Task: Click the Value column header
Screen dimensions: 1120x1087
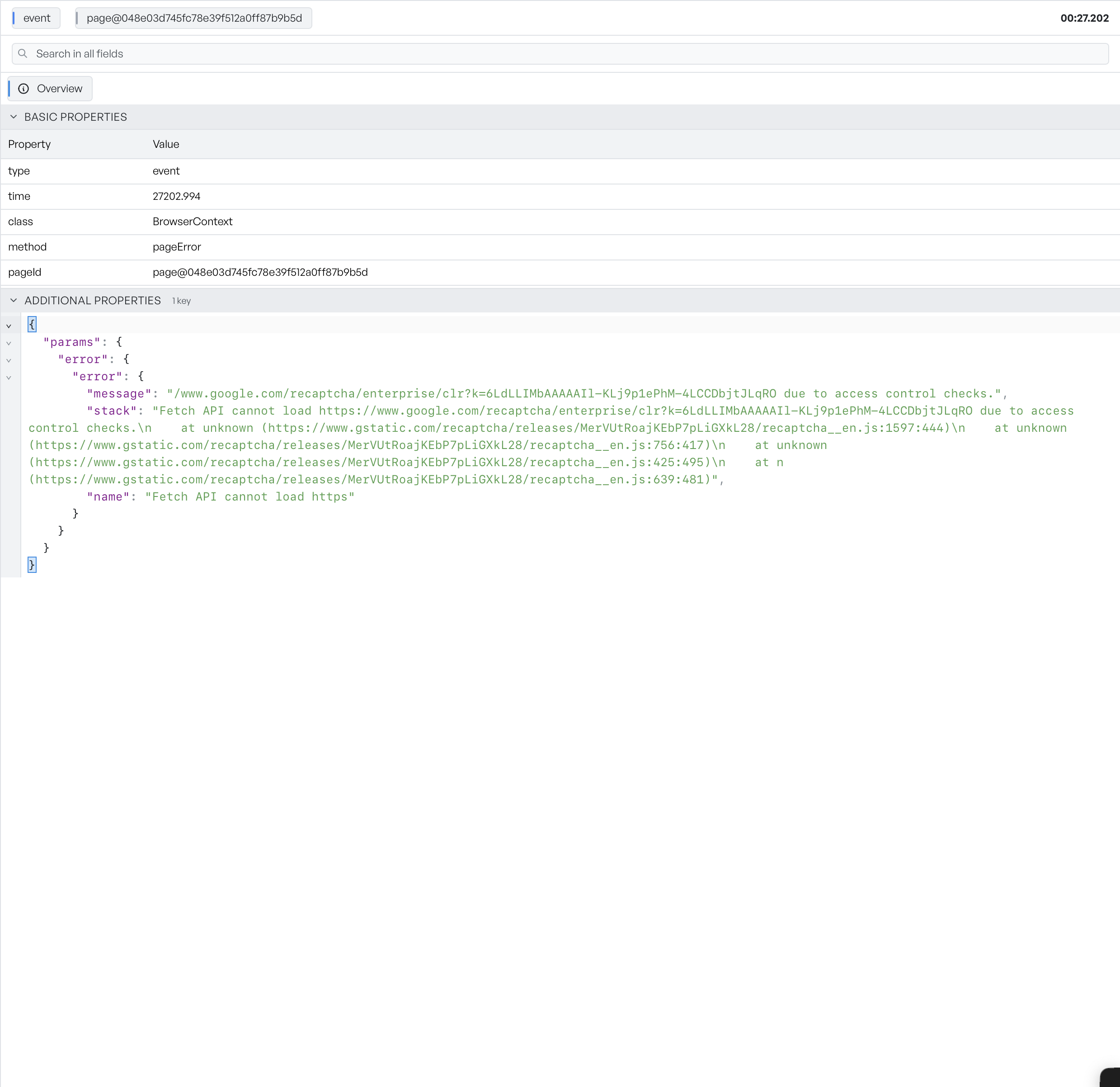Action: [166, 144]
